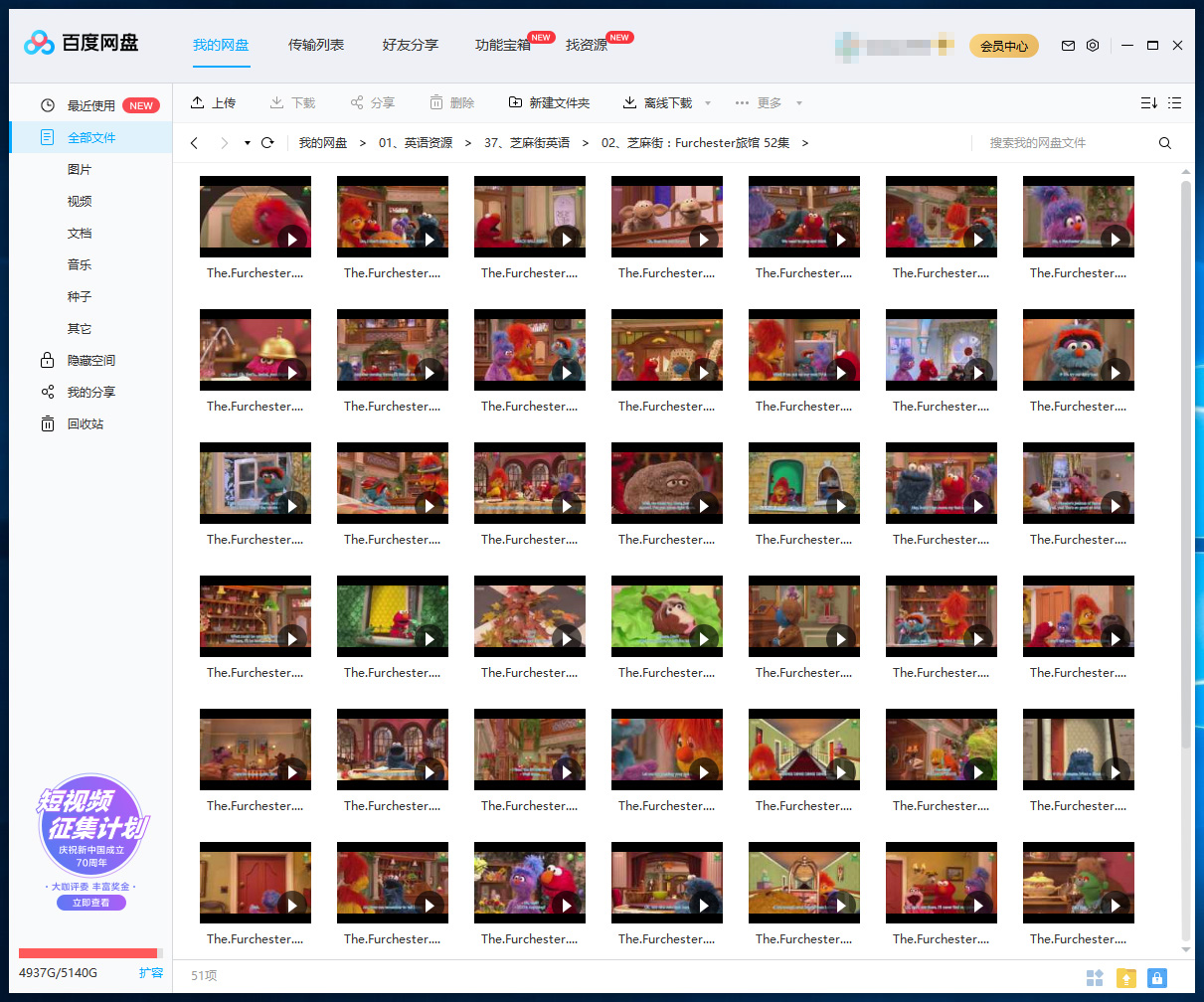Viewport: 1204px width, 1002px height.
Task: Go forward with the navigation arrow
Action: (224, 143)
